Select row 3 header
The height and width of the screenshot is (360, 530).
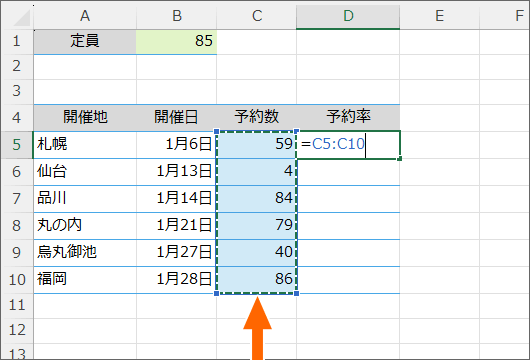pyautogui.click(x=17, y=92)
